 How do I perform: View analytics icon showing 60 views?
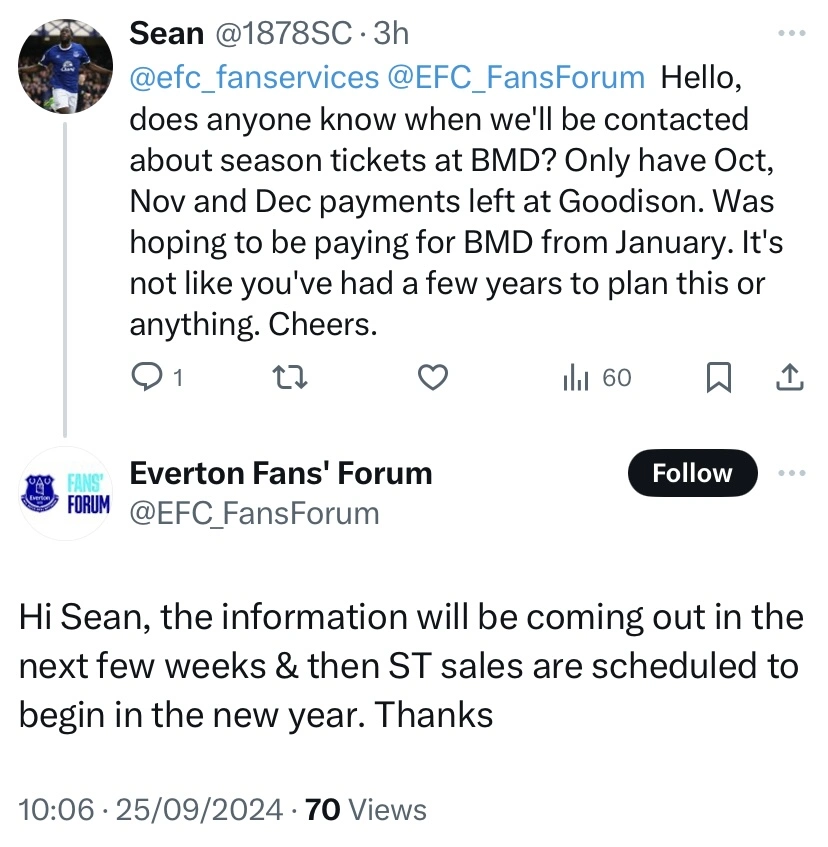pyautogui.click(x=577, y=377)
